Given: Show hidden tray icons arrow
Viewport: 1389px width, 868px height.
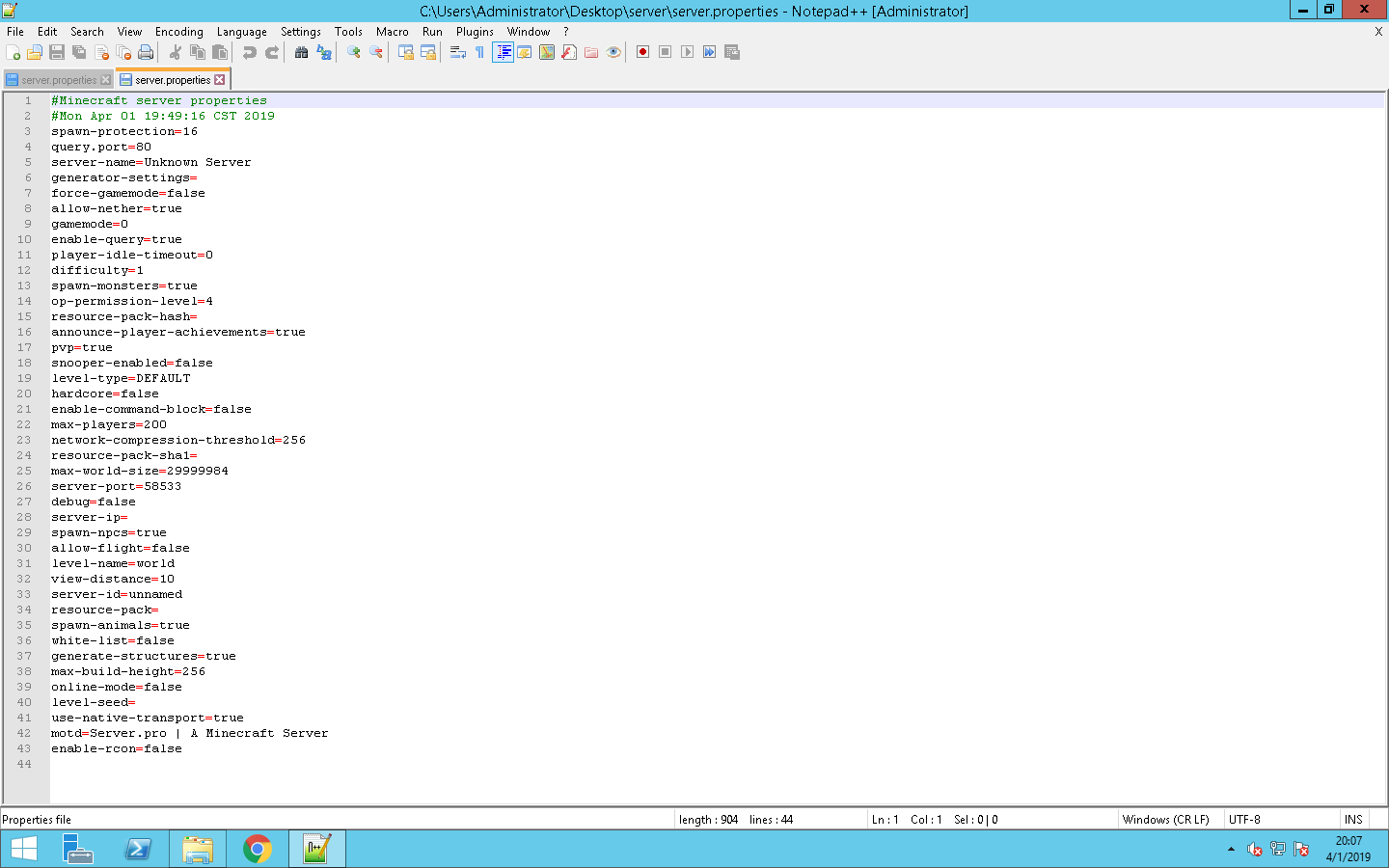Looking at the screenshot, I should (x=1231, y=849).
